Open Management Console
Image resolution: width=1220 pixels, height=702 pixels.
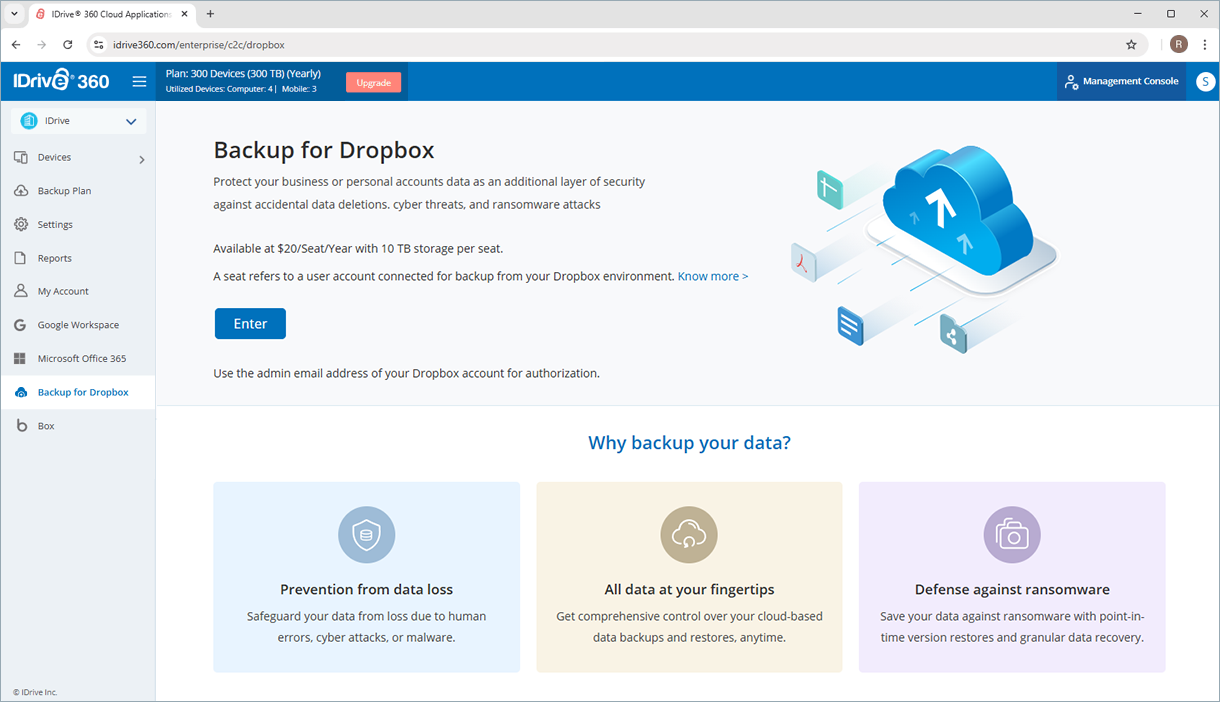pyautogui.click(x=1122, y=82)
